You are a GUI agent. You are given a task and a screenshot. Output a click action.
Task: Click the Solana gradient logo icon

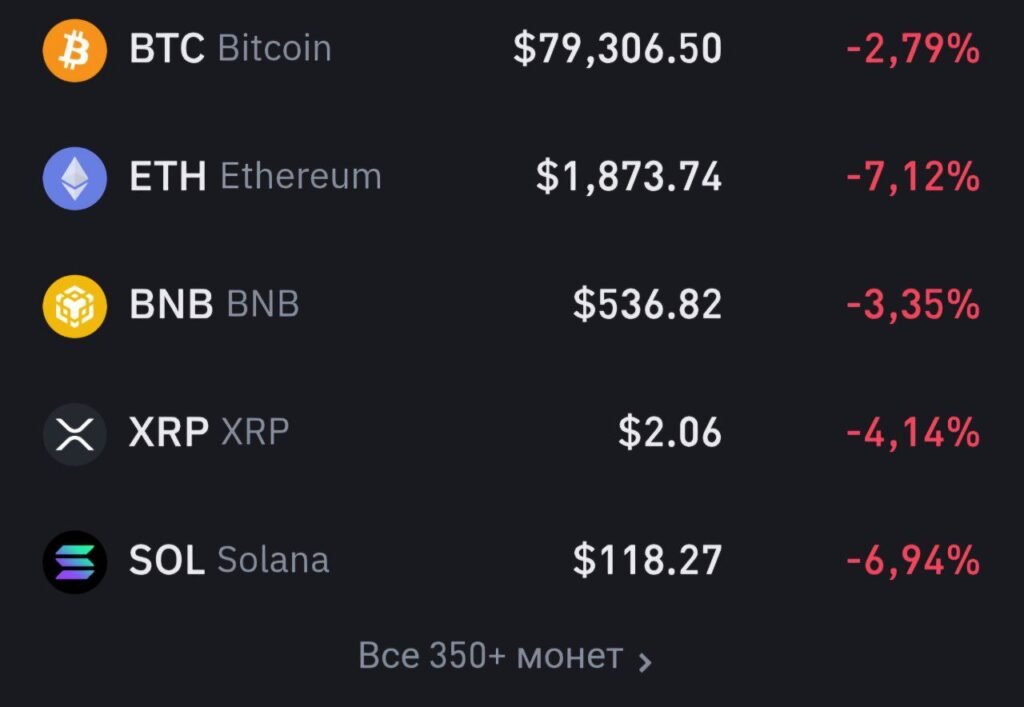point(74,561)
